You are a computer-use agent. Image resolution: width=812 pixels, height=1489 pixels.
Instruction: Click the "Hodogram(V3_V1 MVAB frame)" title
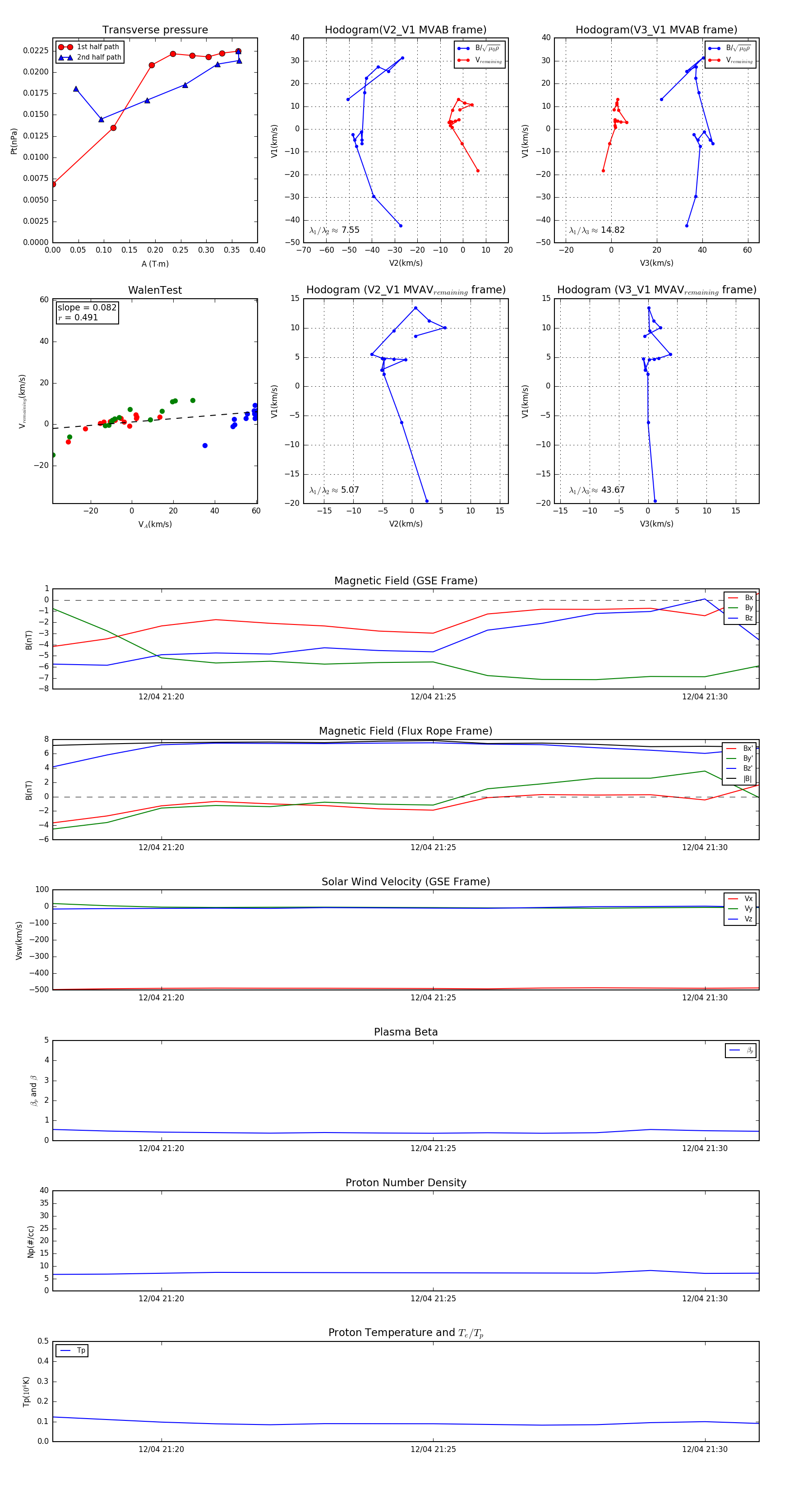tap(656, 30)
